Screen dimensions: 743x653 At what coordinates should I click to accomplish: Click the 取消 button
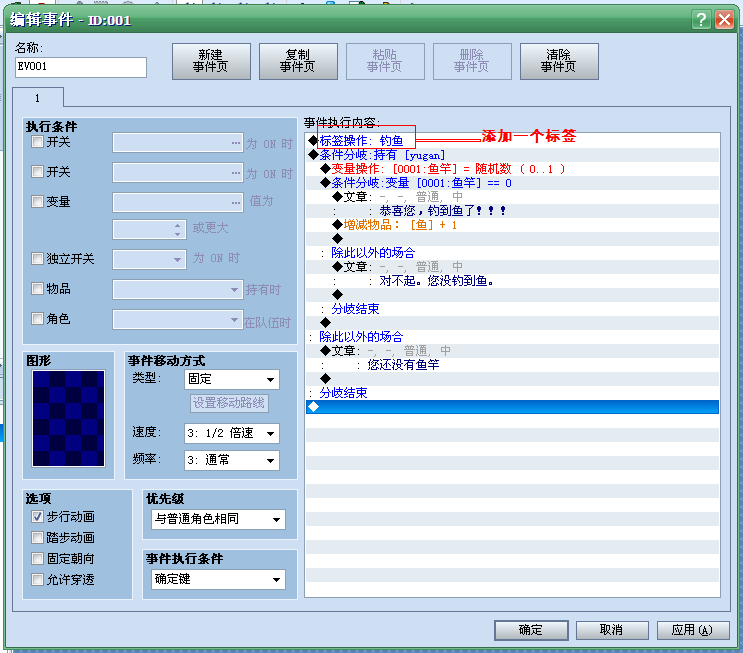tap(612, 630)
